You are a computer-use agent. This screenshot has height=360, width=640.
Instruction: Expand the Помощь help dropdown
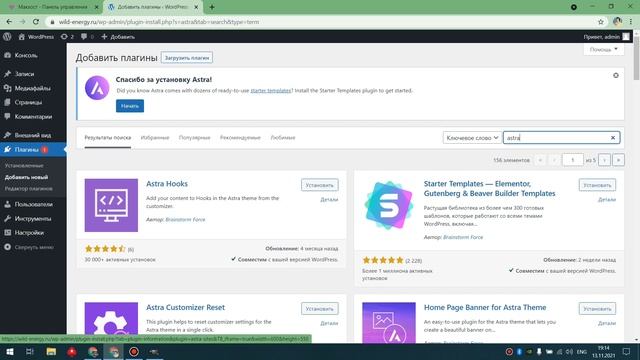coord(603,49)
